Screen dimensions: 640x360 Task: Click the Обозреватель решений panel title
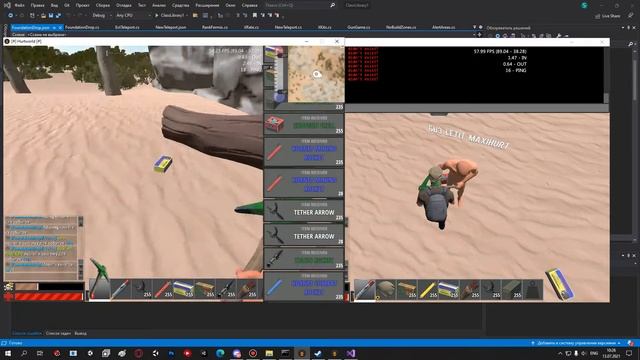tap(508, 28)
